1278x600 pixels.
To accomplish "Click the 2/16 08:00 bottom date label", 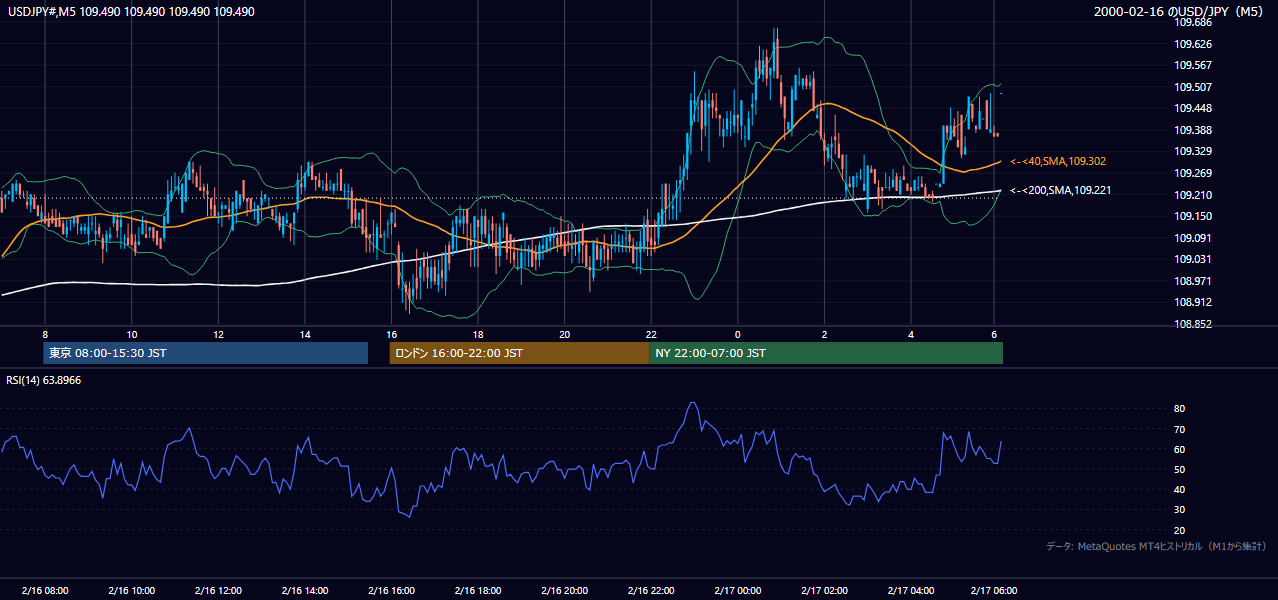I will [45, 590].
